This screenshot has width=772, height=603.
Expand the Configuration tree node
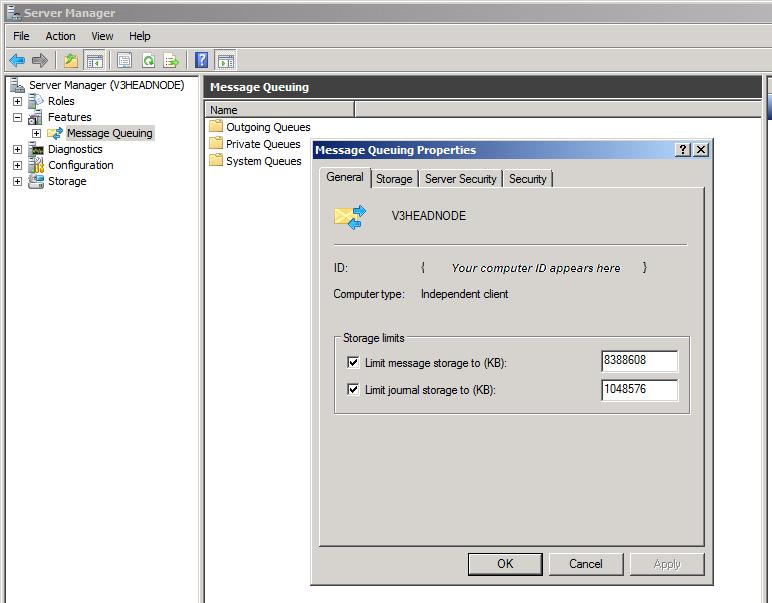coord(17,165)
